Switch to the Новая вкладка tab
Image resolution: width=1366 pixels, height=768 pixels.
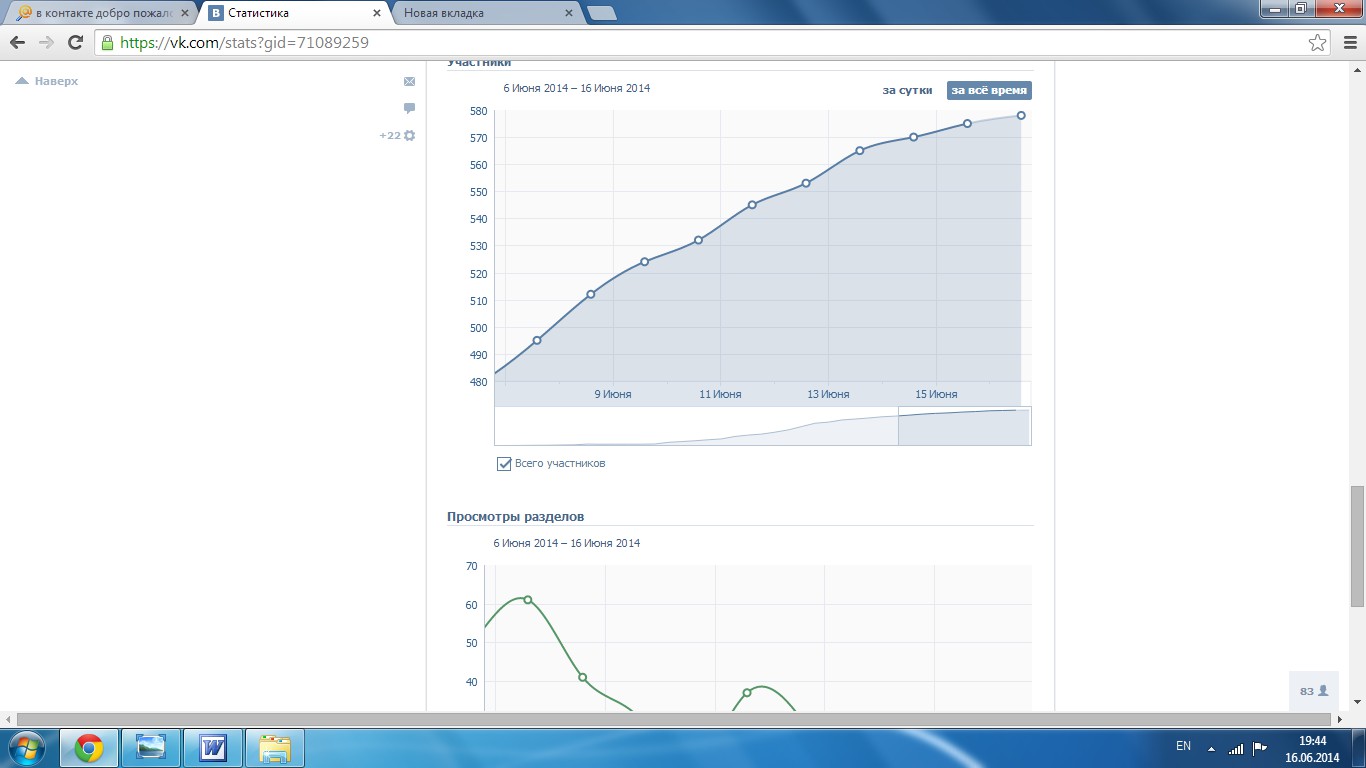click(x=488, y=13)
